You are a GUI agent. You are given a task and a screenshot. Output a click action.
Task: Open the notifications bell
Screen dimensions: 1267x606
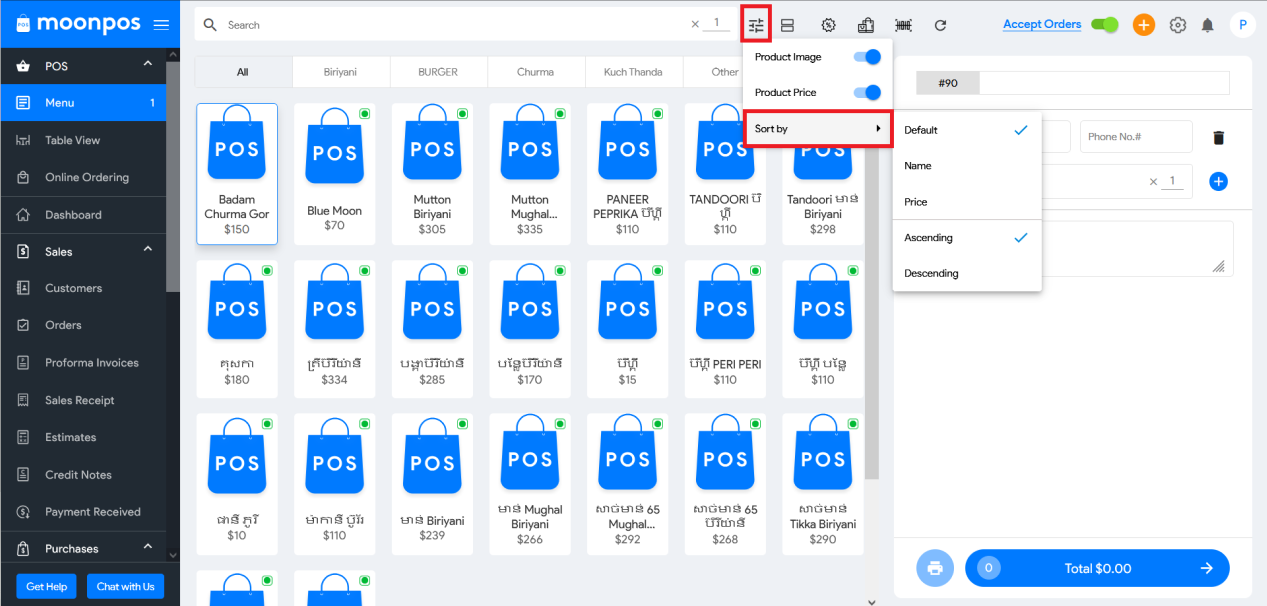point(1207,25)
